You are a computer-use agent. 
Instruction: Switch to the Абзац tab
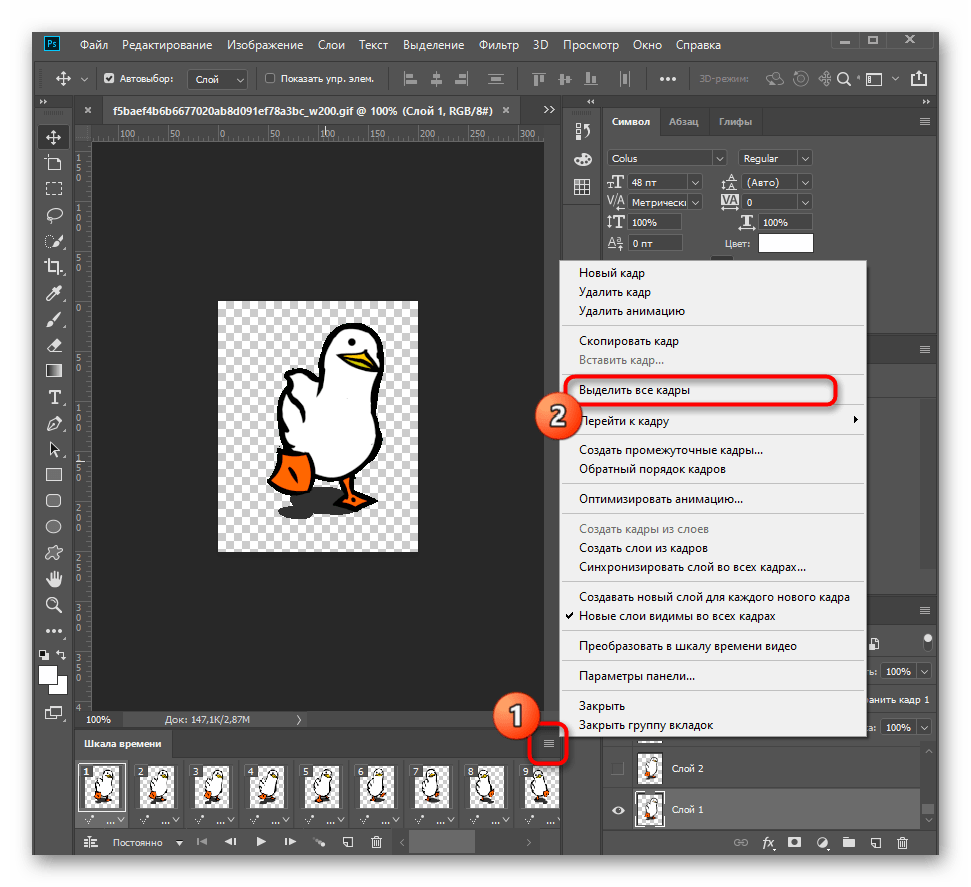click(x=684, y=122)
